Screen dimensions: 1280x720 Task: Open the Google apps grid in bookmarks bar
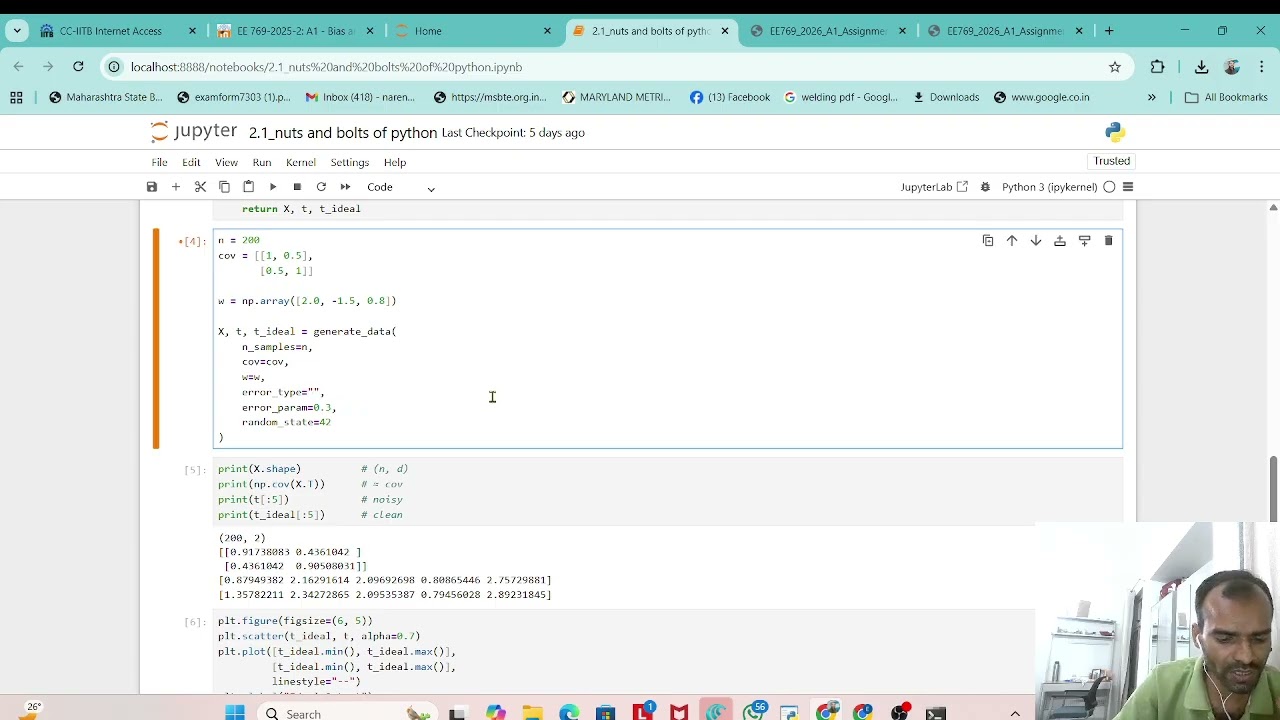(x=16, y=97)
